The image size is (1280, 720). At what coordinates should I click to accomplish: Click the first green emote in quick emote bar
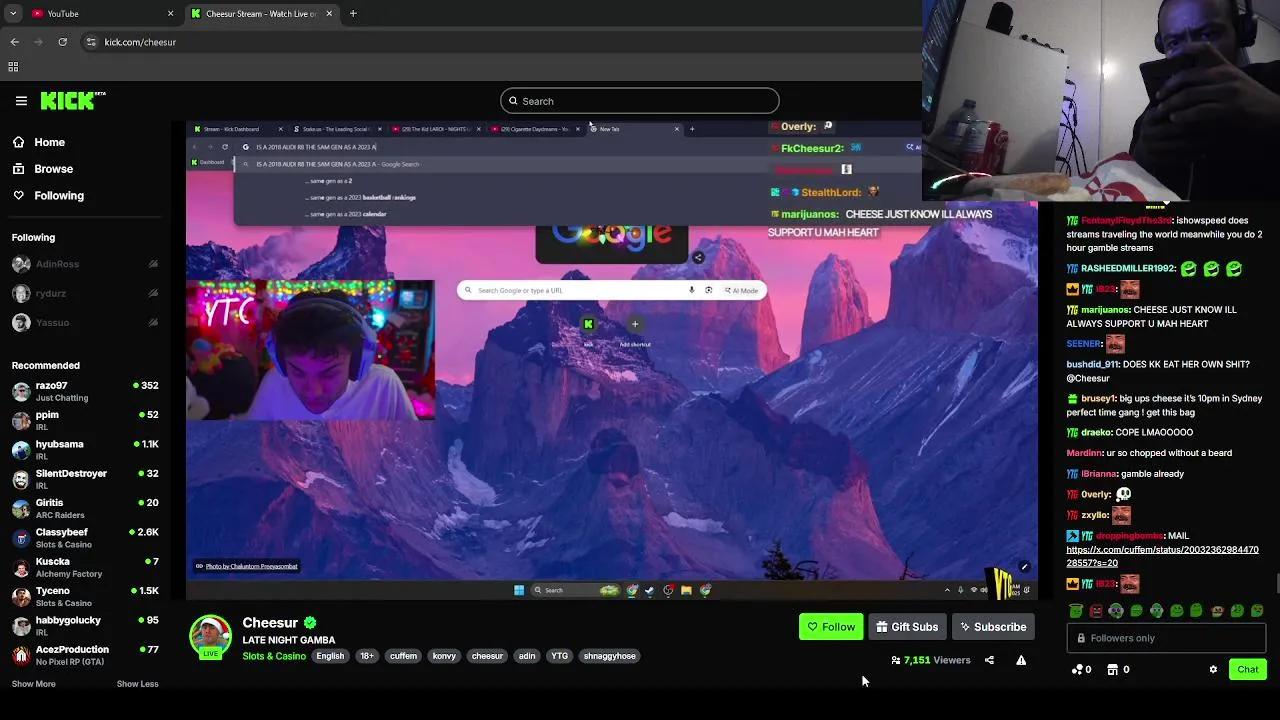tap(1076, 611)
